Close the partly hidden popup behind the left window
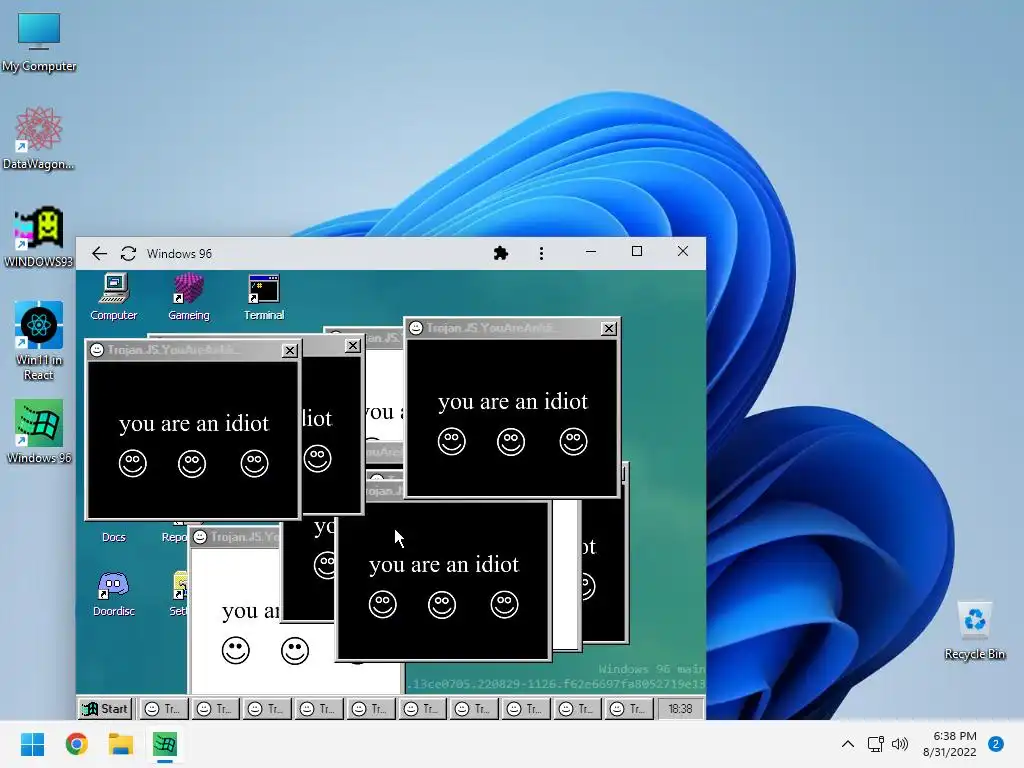The width and height of the screenshot is (1024, 768). [x=353, y=345]
